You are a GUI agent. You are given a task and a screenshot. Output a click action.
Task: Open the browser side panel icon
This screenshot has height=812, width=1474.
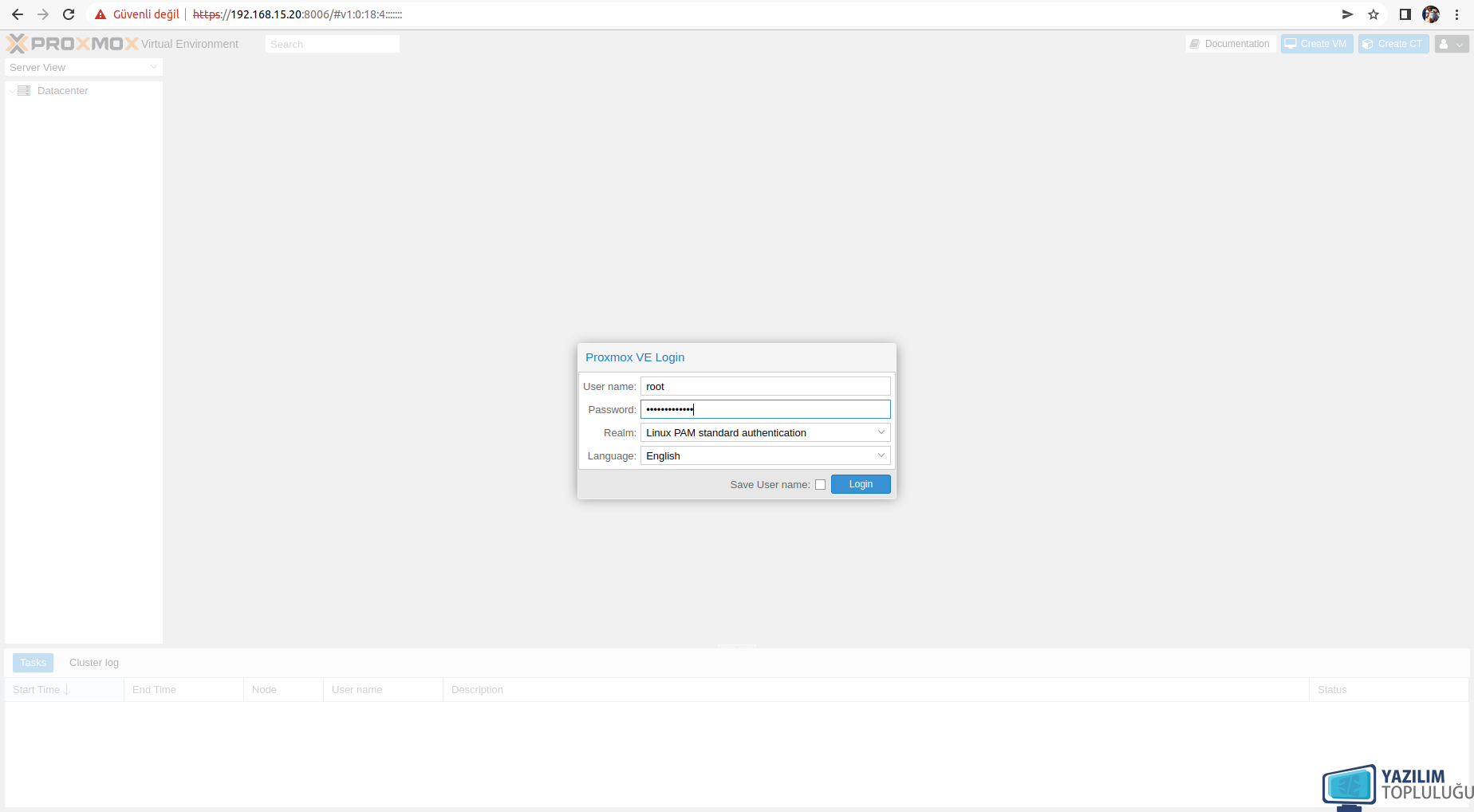coord(1405,14)
